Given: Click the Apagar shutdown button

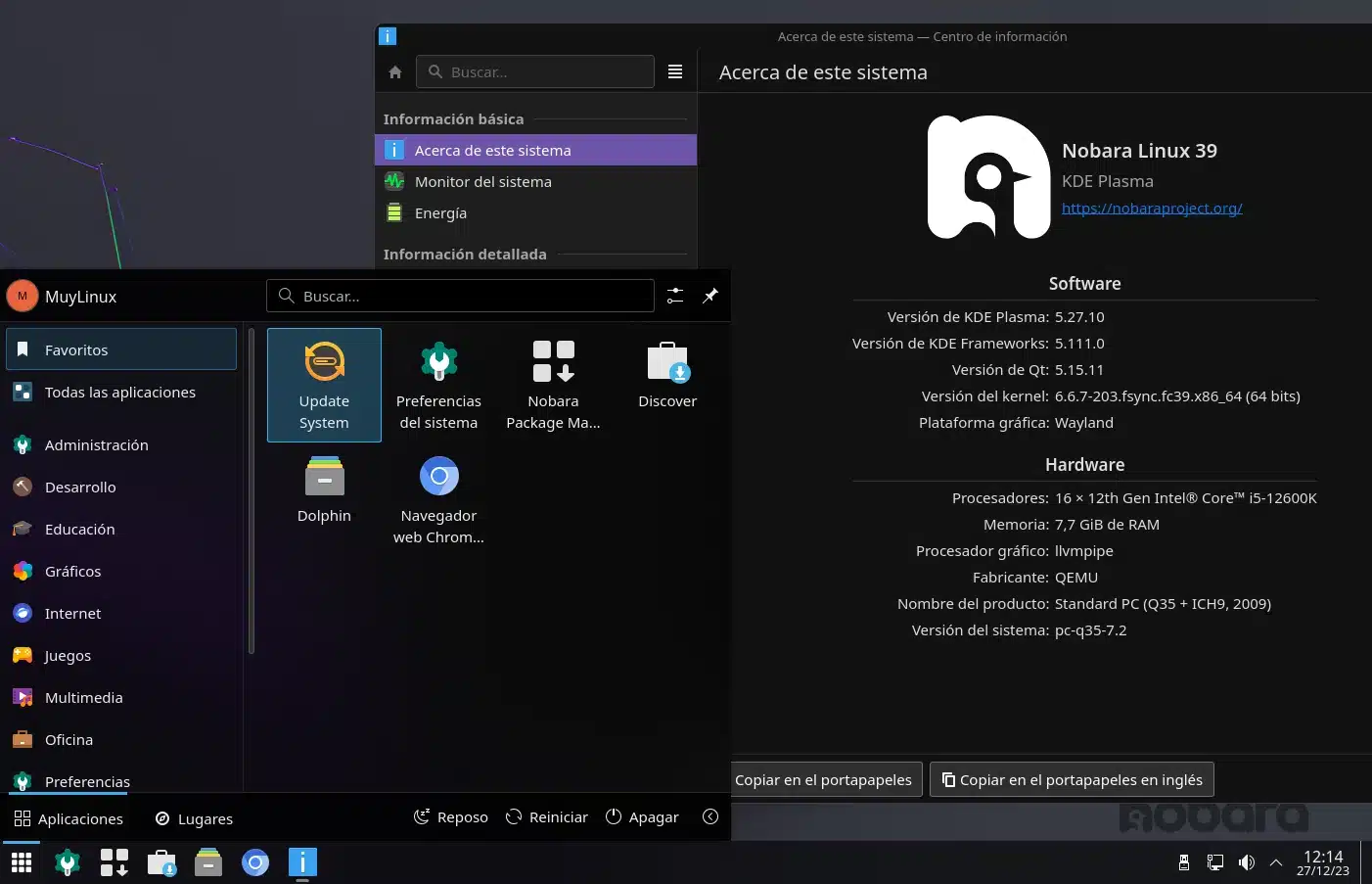Looking at the screenshot, I should 642,816.
